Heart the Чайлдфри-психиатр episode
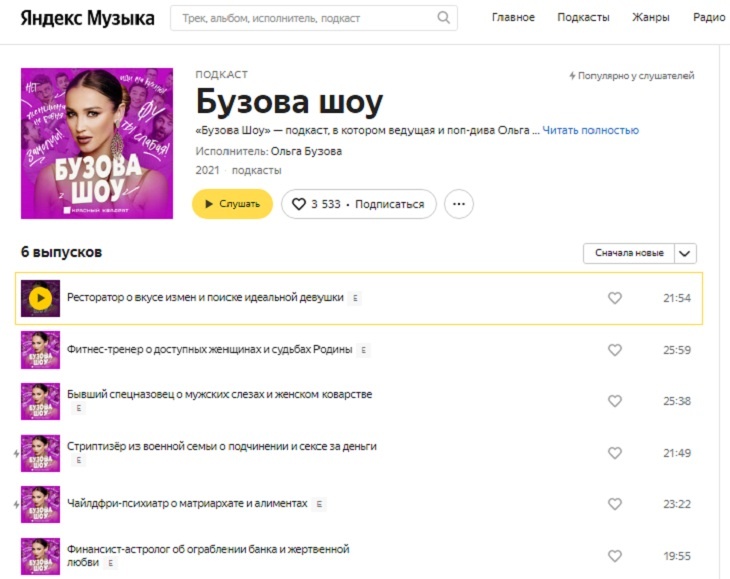The height and width of the screenshot is (579, 730). coord(615,504)
